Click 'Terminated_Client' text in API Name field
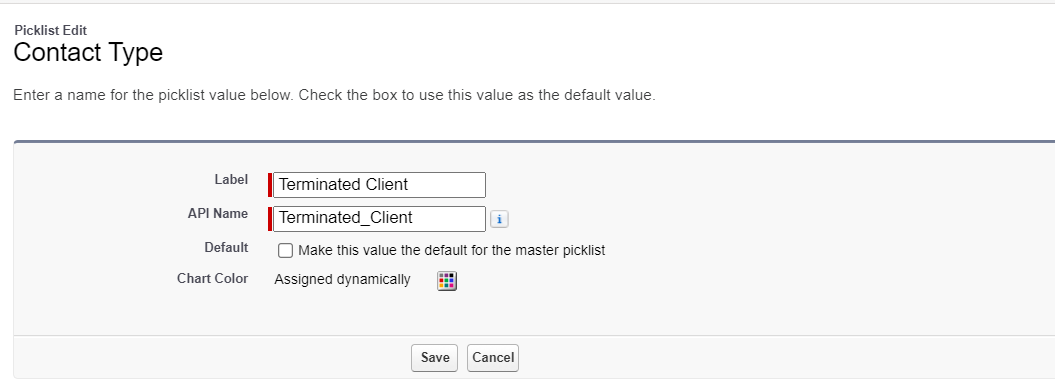The width and height of the screenshot is (1055, 383). [346, 218]
